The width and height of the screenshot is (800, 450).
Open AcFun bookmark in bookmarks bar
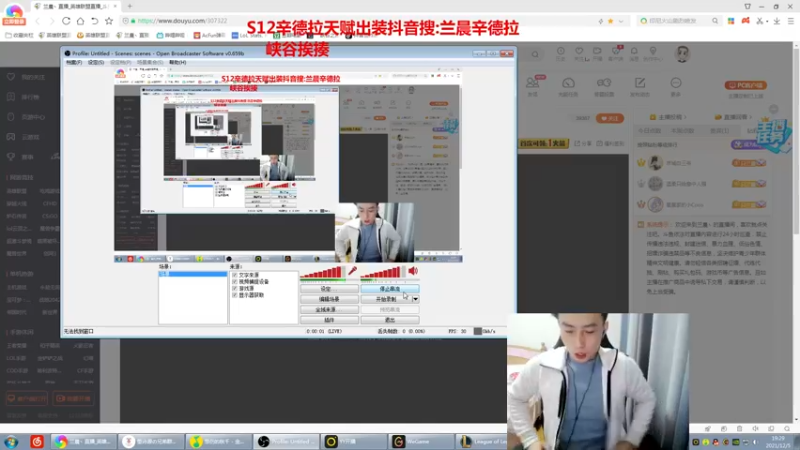pyautogui.click(x=209, y=35)
